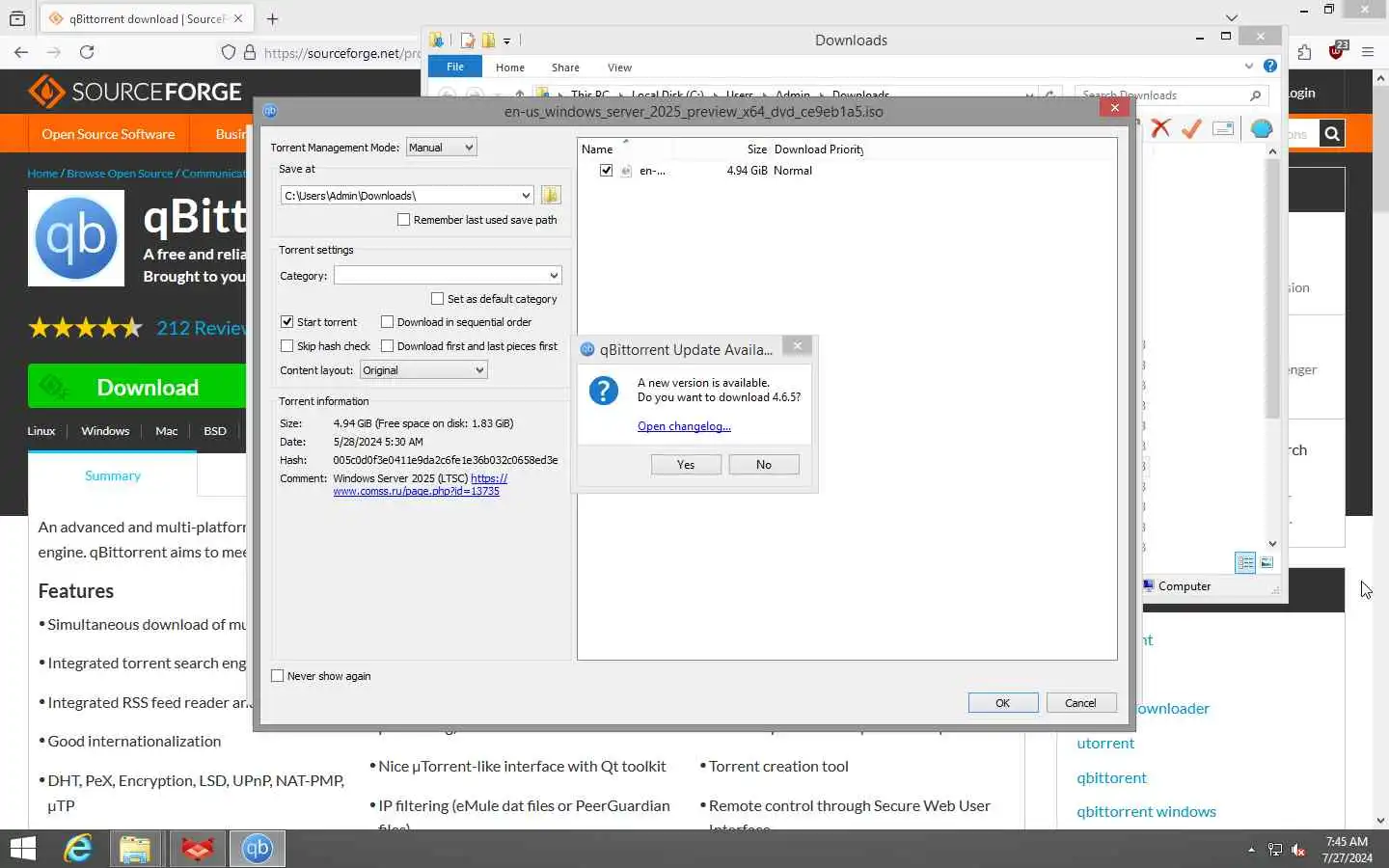The width and height of the screenshot is (1389, 868).
Task: Uncheck Start torrent
Action: [x=286, y=322]
